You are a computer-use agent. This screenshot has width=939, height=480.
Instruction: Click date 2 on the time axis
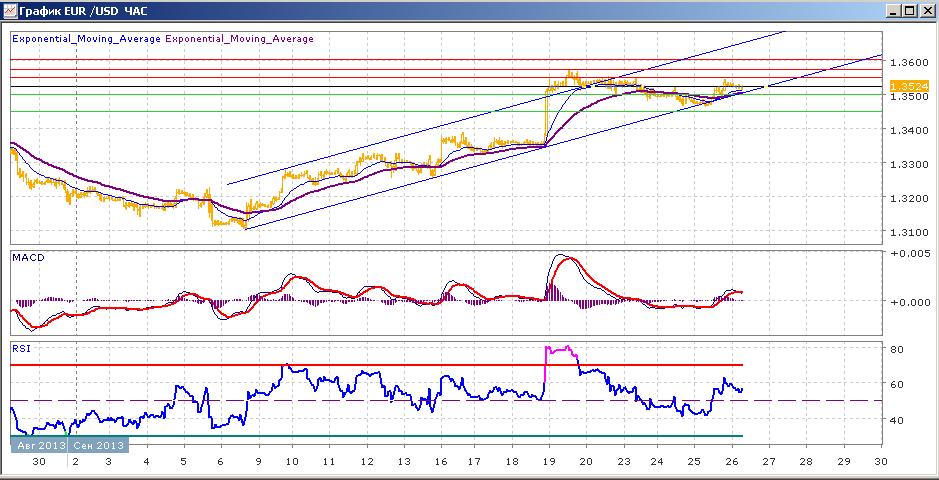pos(76,462)
